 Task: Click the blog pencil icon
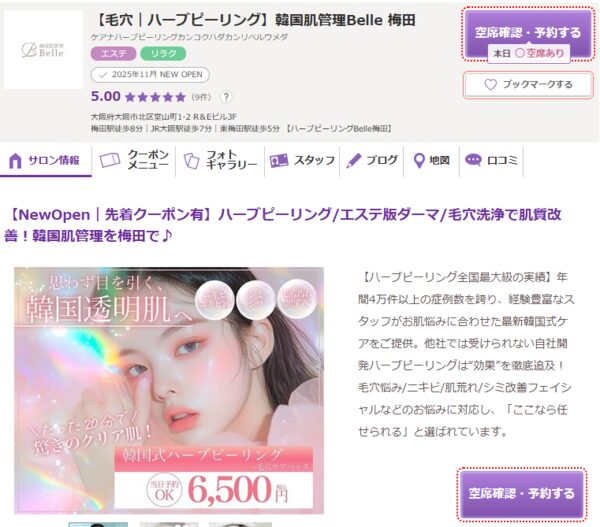point(354,161)
